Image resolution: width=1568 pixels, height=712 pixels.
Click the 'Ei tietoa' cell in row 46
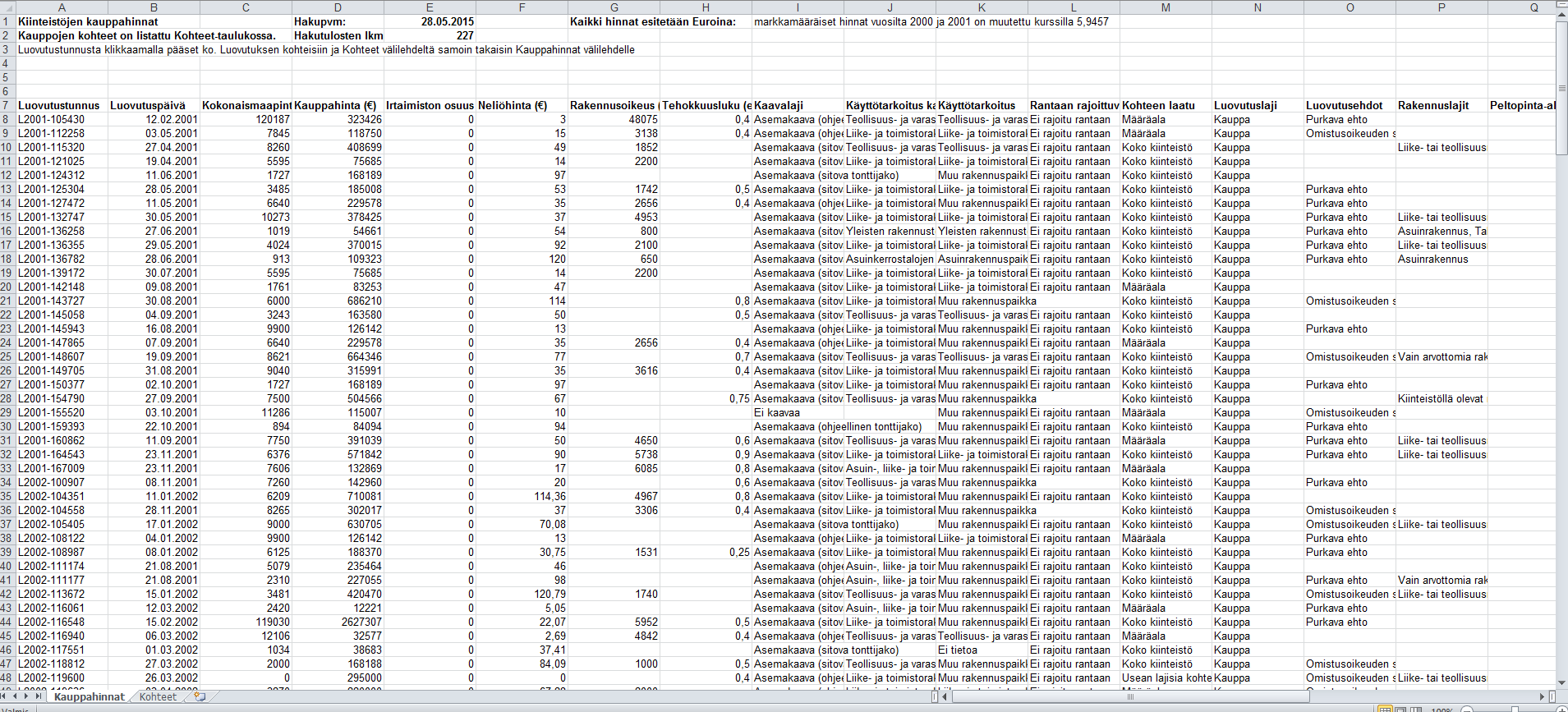coord(982,650)
